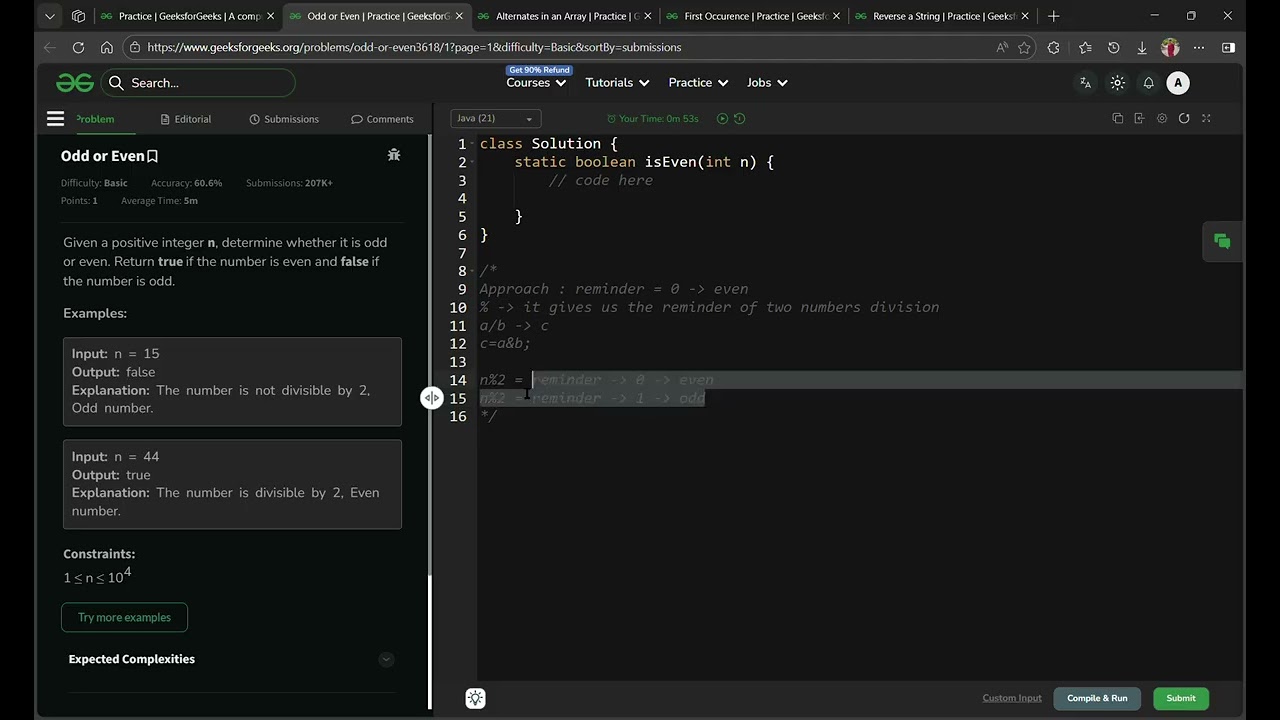
Task: Open the green chat widget
Action: click(1222, 241)
